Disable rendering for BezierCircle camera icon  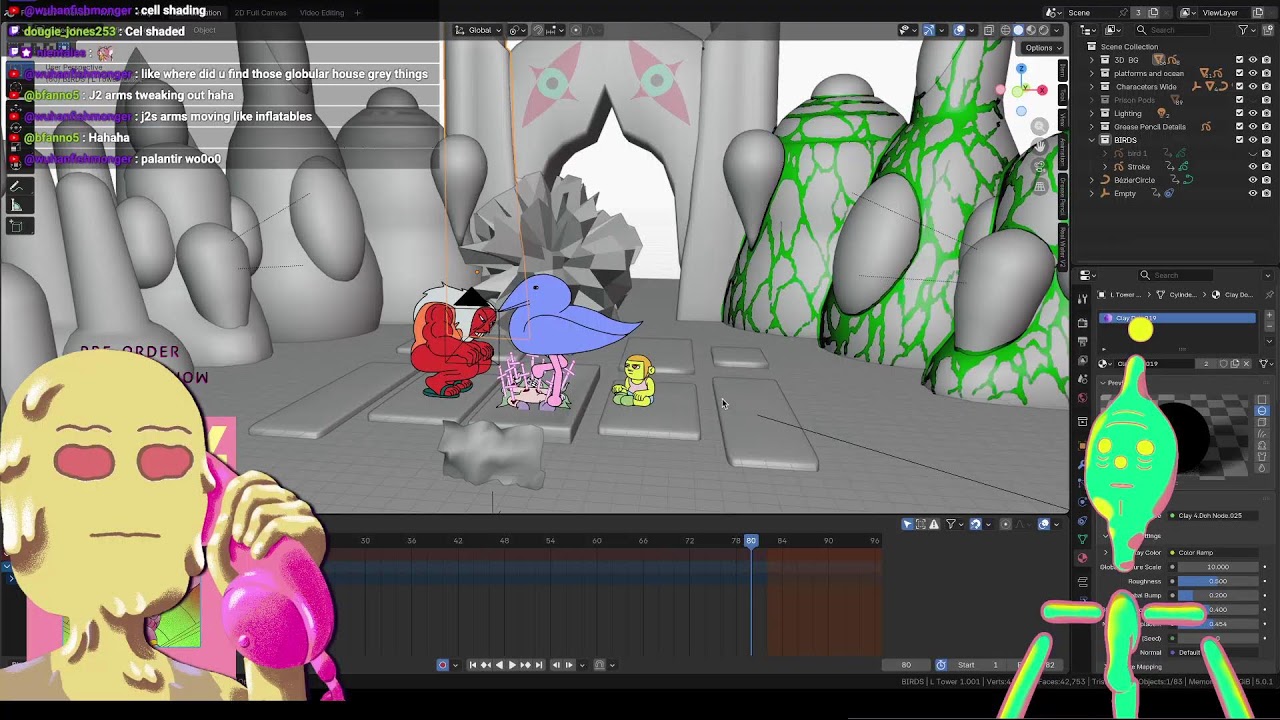pos(1266,180)
